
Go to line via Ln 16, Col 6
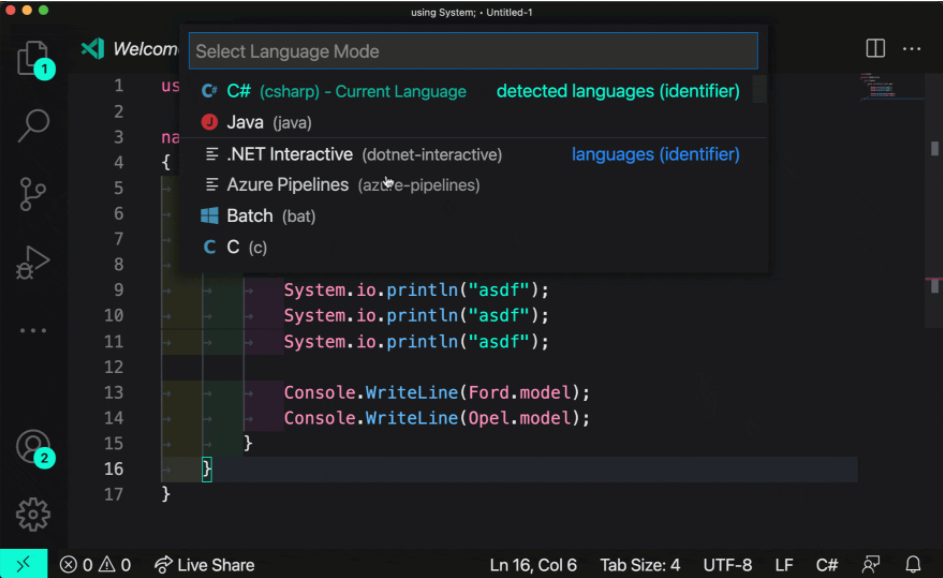pos(533,565)
